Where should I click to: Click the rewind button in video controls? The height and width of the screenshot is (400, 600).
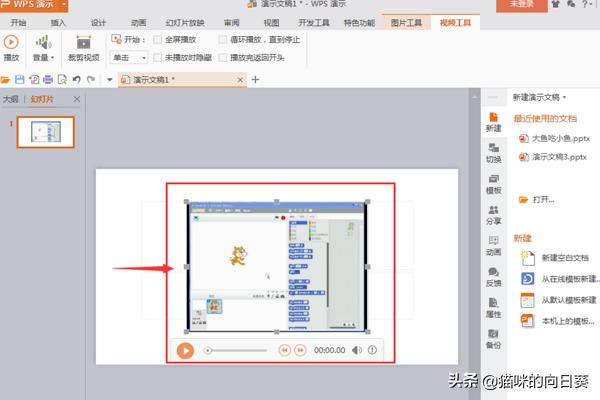point(284,350)
